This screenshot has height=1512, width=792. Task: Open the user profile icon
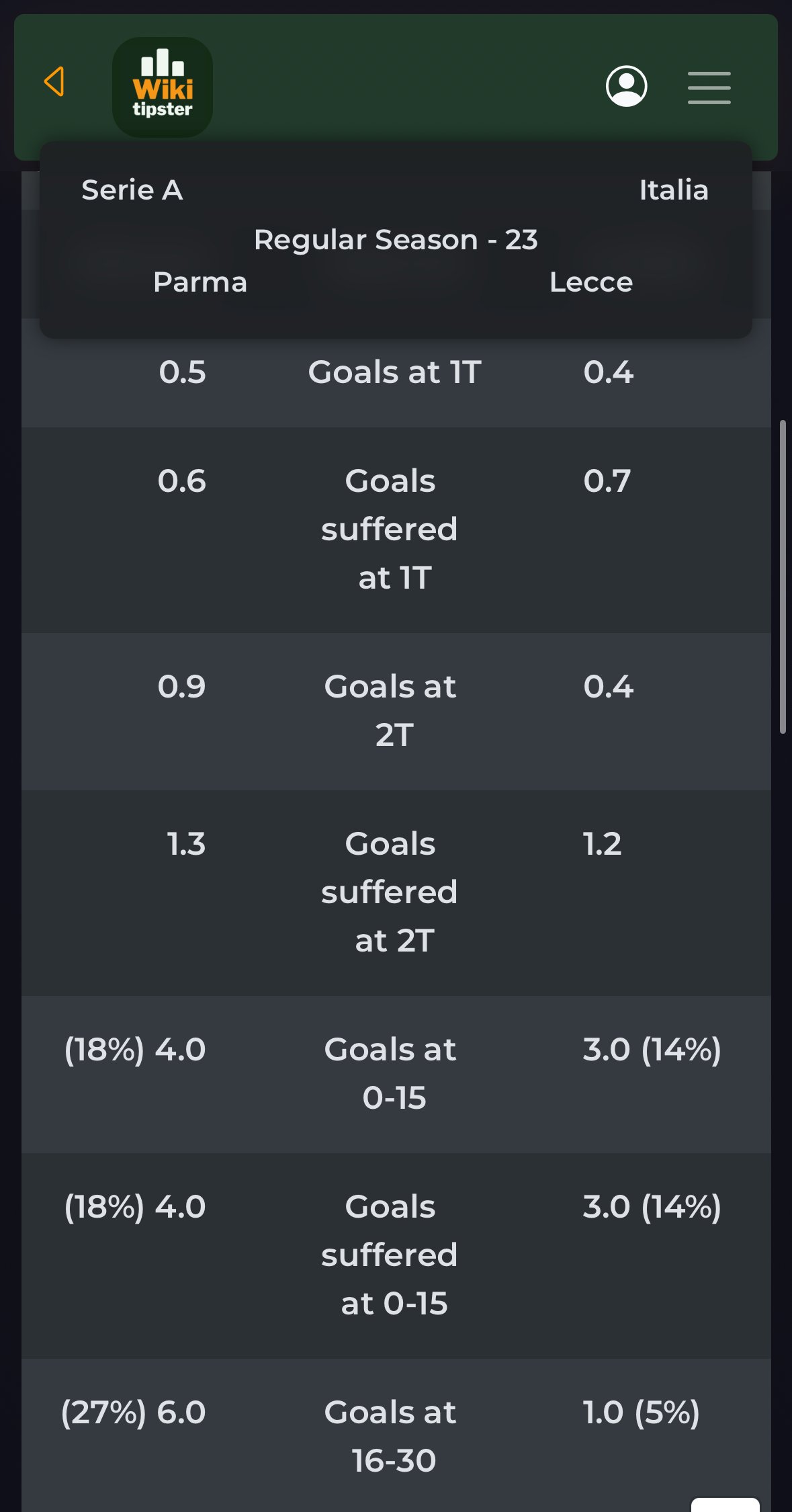tap(626, 86)
